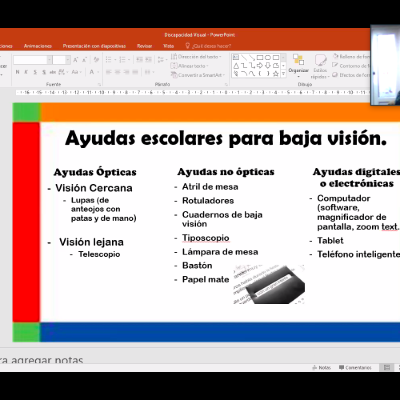Click the slide title Ayudas escolares para baja visión
400x400 pixels.
226,138
